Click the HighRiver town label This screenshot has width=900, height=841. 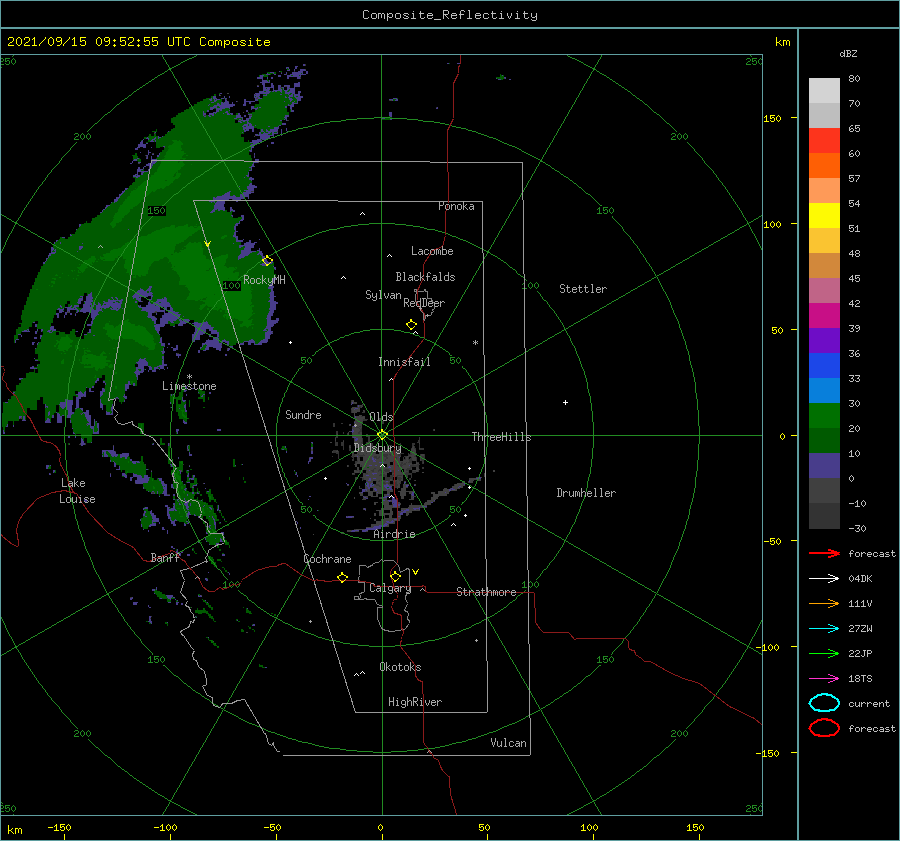[x=415, y=702]
